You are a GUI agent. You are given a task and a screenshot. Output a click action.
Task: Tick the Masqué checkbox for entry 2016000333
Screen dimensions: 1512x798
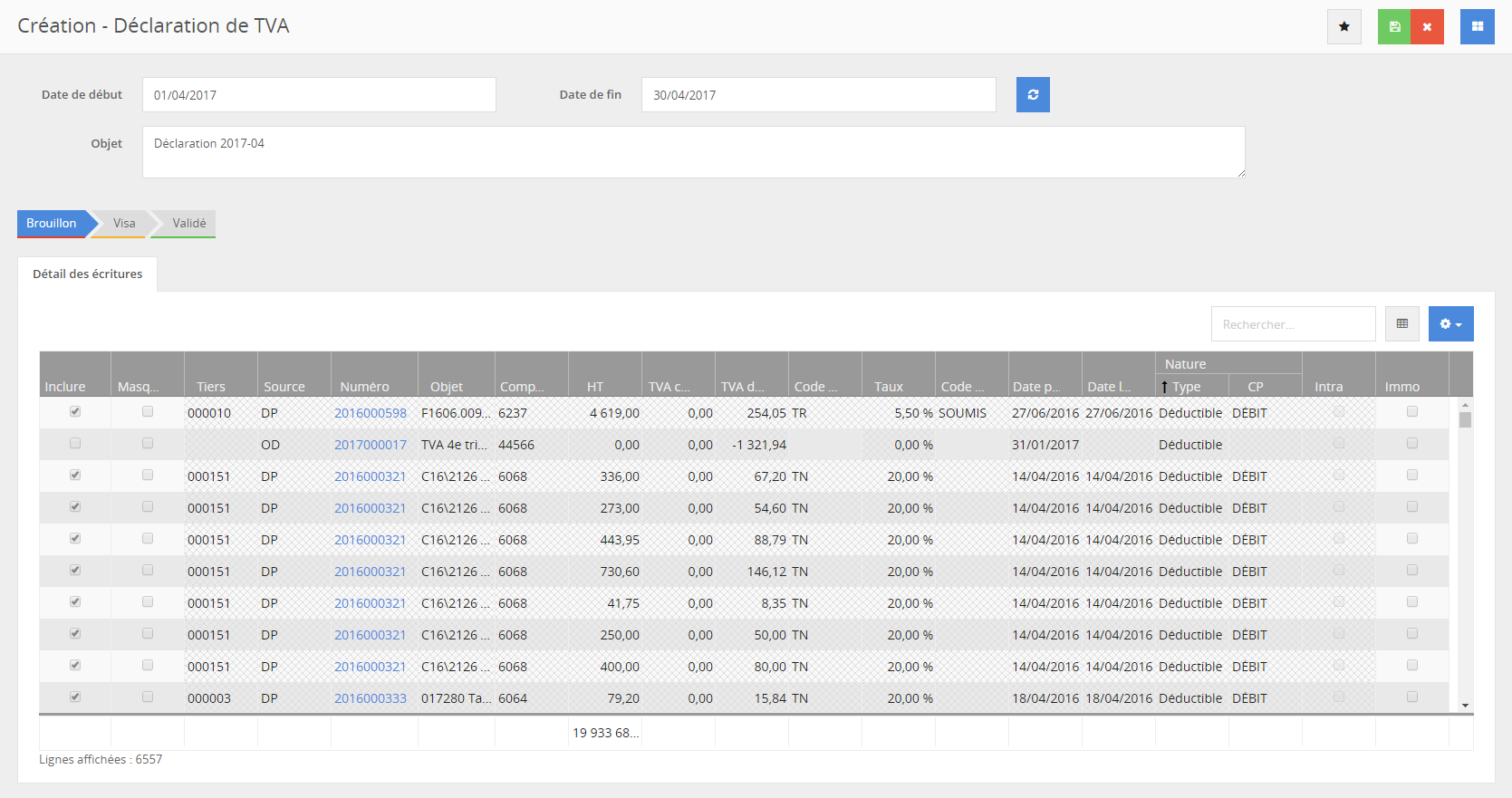tap(148, 697)
